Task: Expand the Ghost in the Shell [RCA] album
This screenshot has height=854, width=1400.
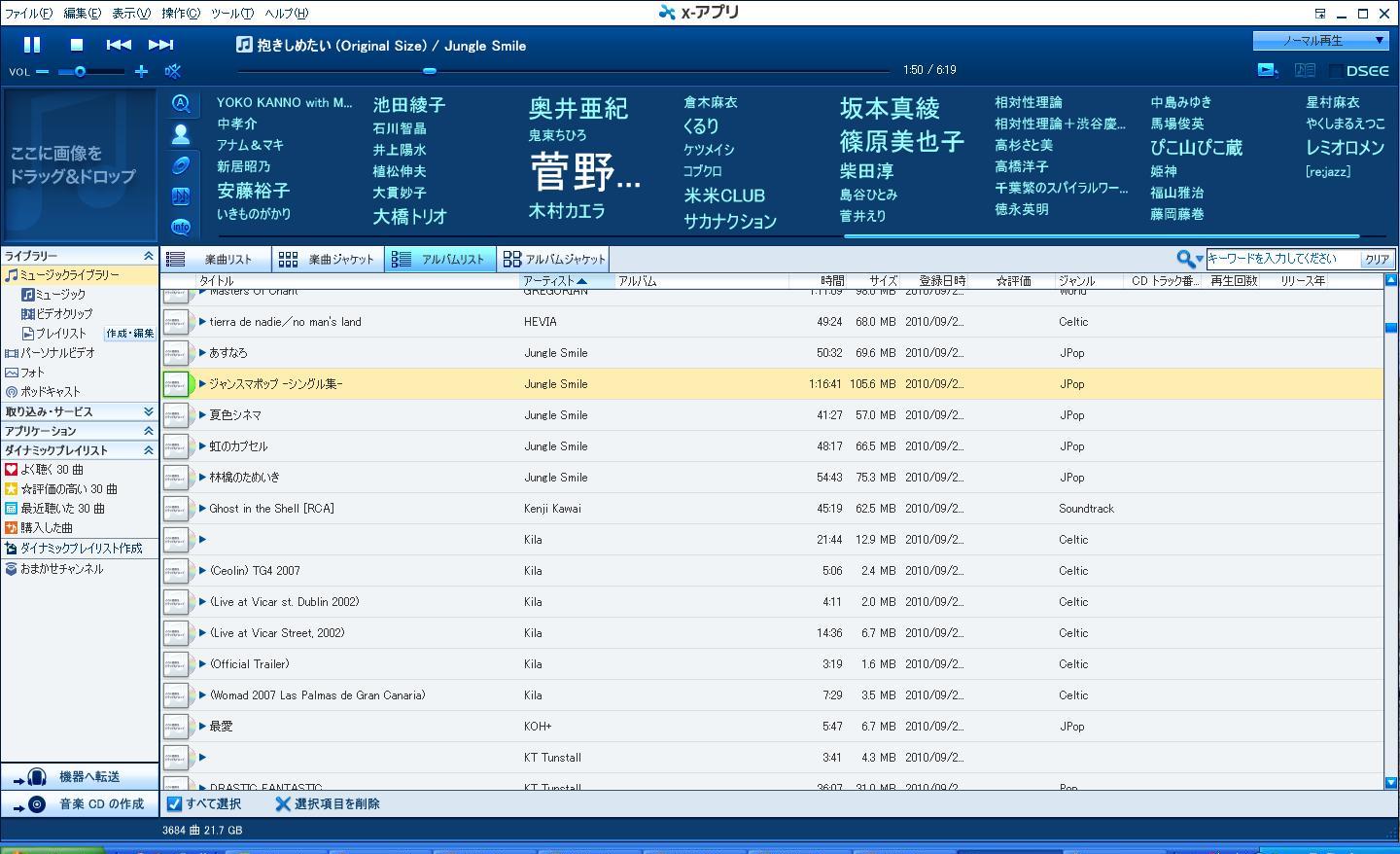Action: click(202, 509)
